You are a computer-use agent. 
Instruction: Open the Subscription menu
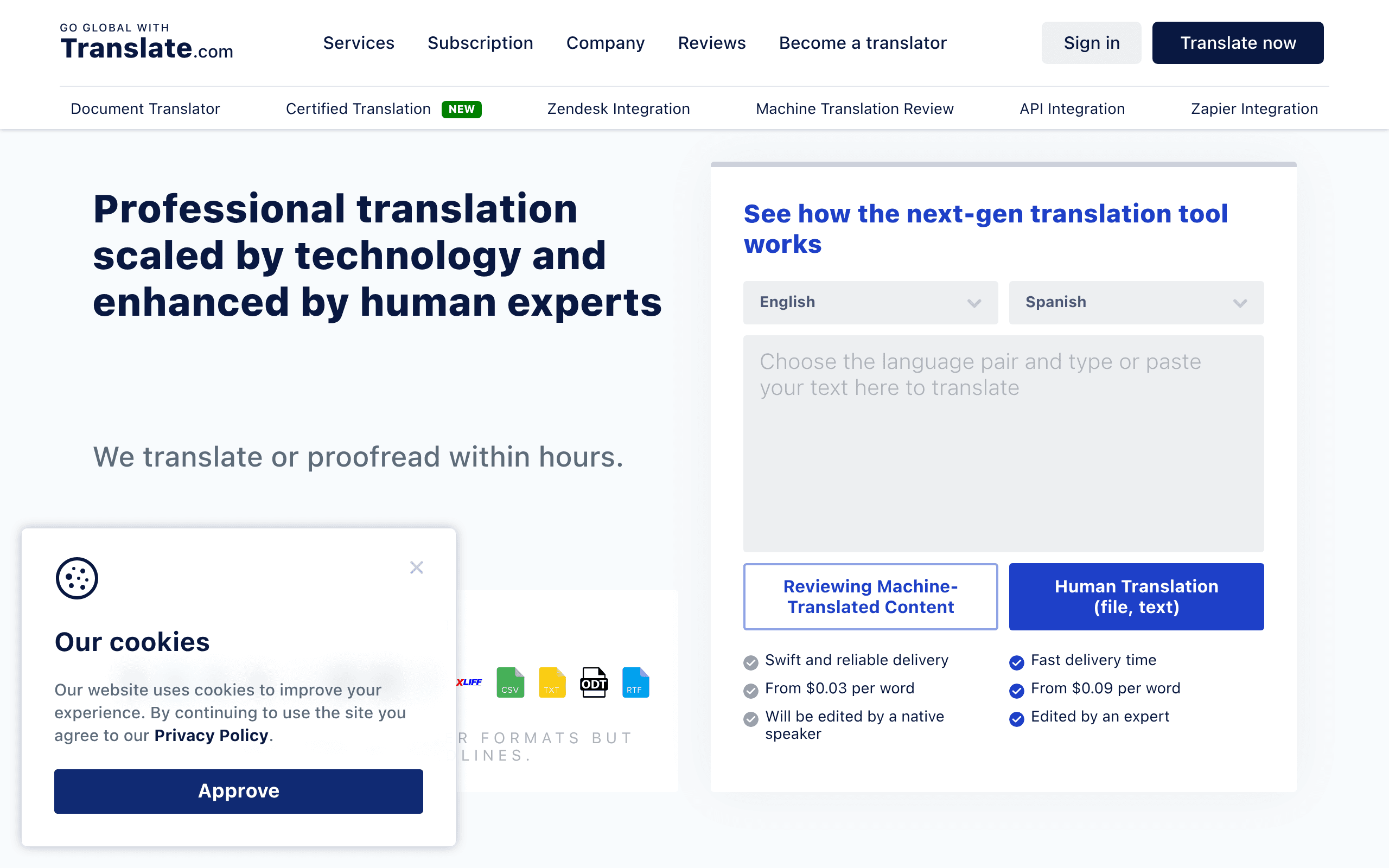[480, 43]
